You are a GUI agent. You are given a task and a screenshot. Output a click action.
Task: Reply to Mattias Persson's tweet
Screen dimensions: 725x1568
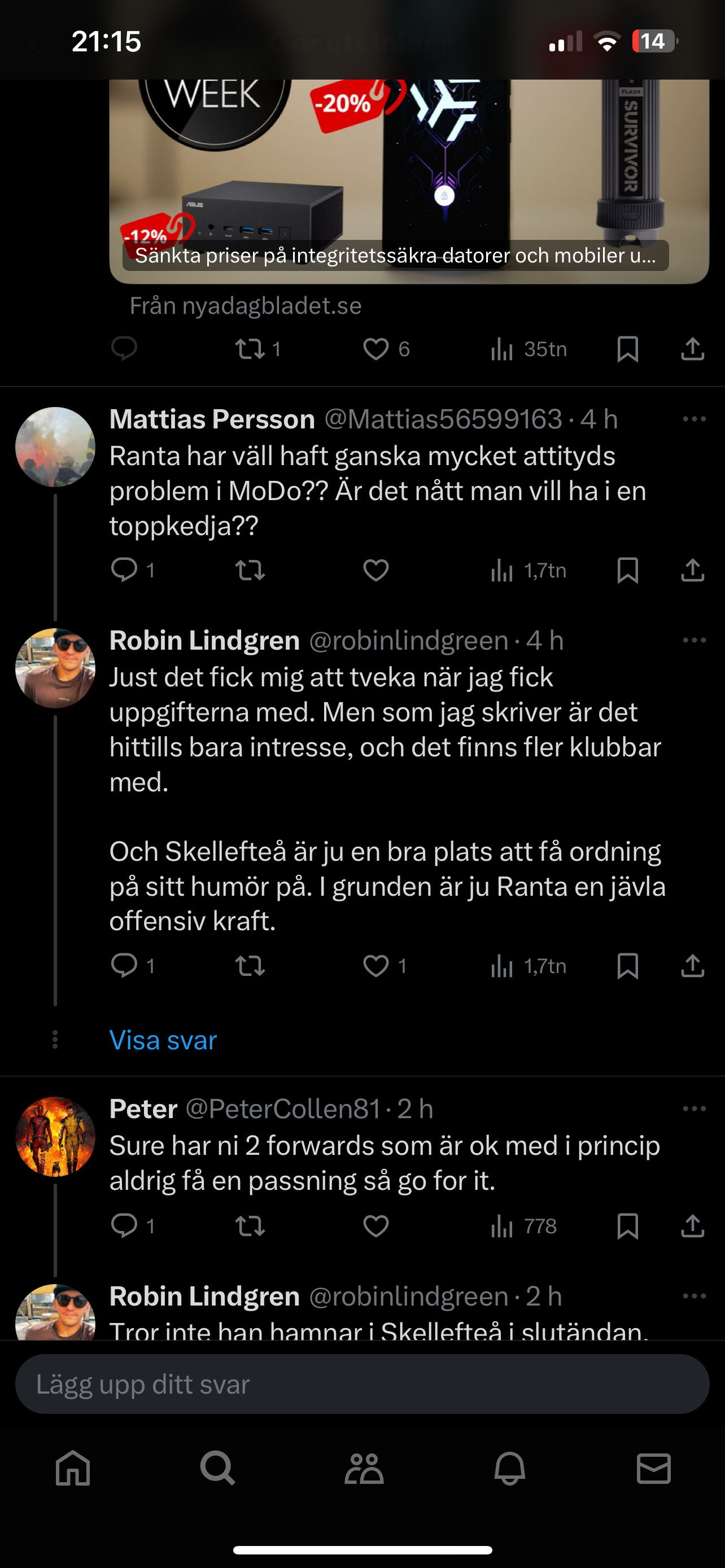click(124, 570)
